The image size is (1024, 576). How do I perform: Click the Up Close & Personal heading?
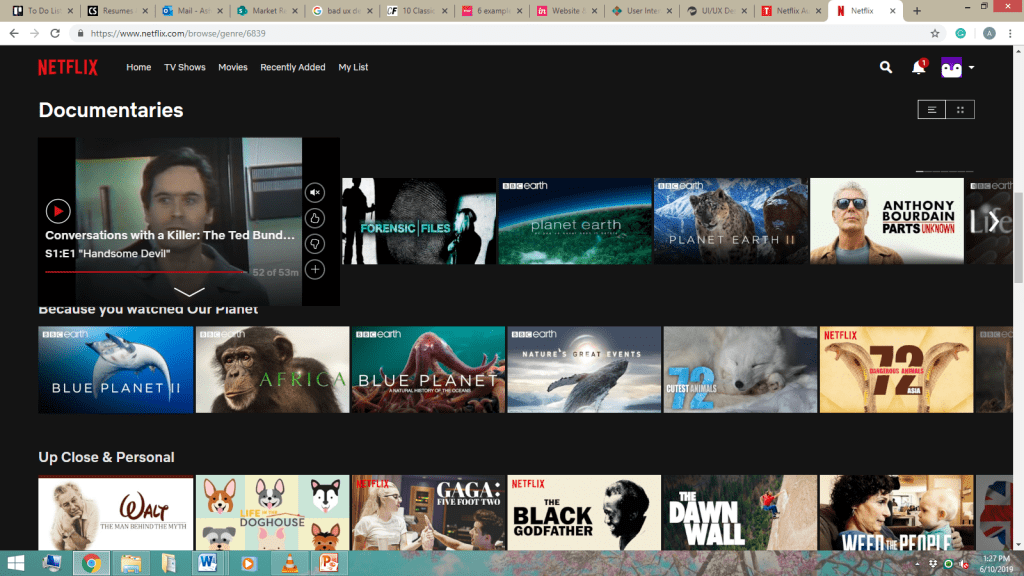[106, 457]
